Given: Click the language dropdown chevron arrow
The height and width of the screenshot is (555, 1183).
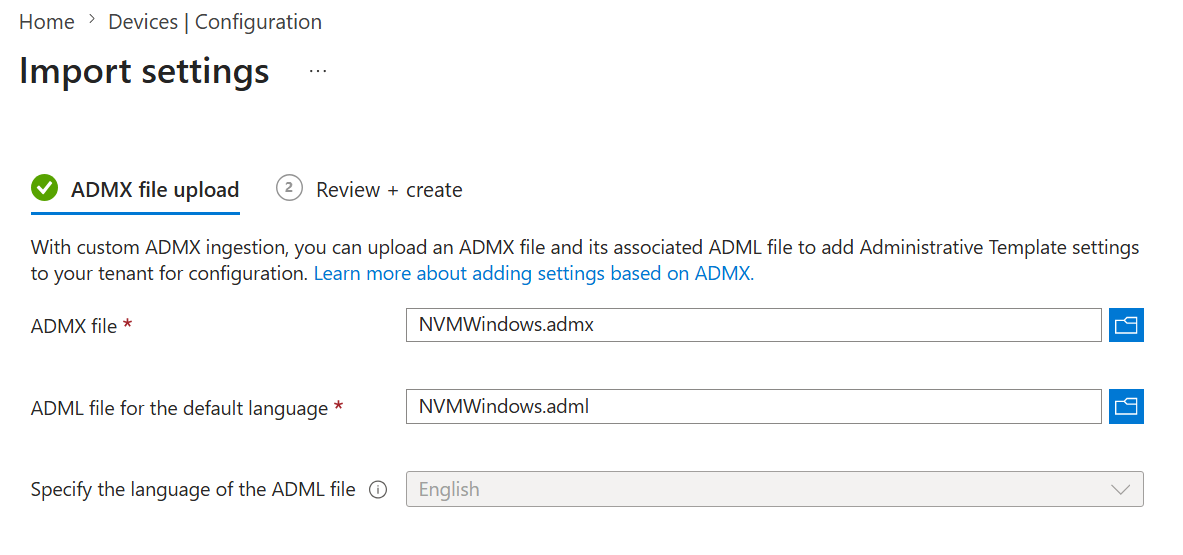Looking at the screenshot, I should 1121,489.
